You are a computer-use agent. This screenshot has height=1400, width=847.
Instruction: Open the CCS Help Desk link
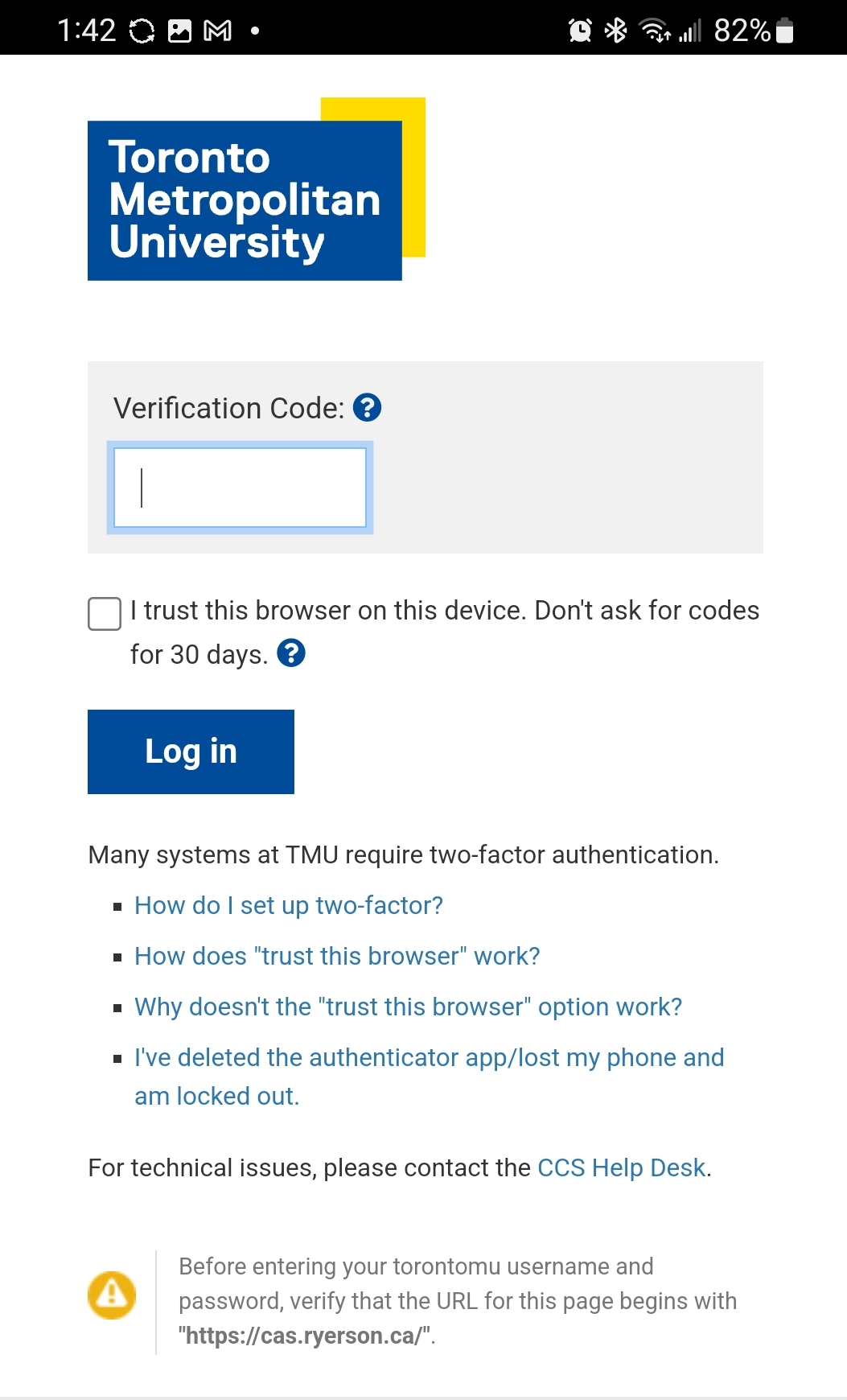(x=621, y=1167)
